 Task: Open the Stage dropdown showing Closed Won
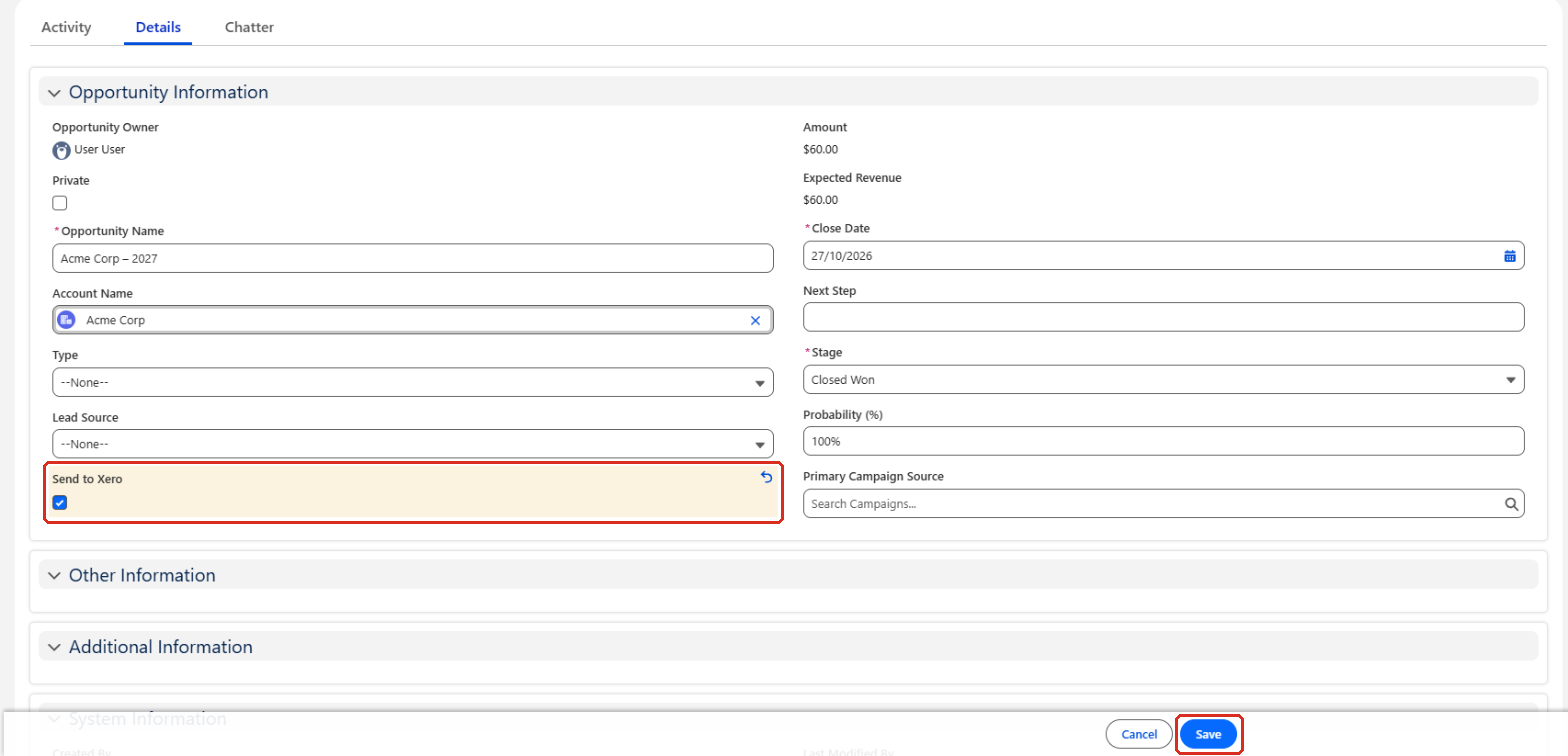[1164, 380]
